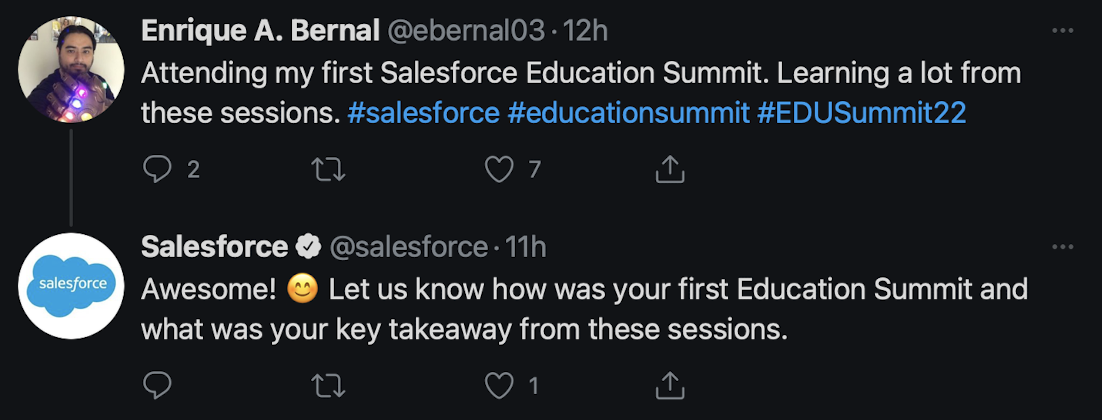The height and width of the screenshot is (420, 1102).
Task: Like the Salesforce reply tweet
Action: [499, 384]
